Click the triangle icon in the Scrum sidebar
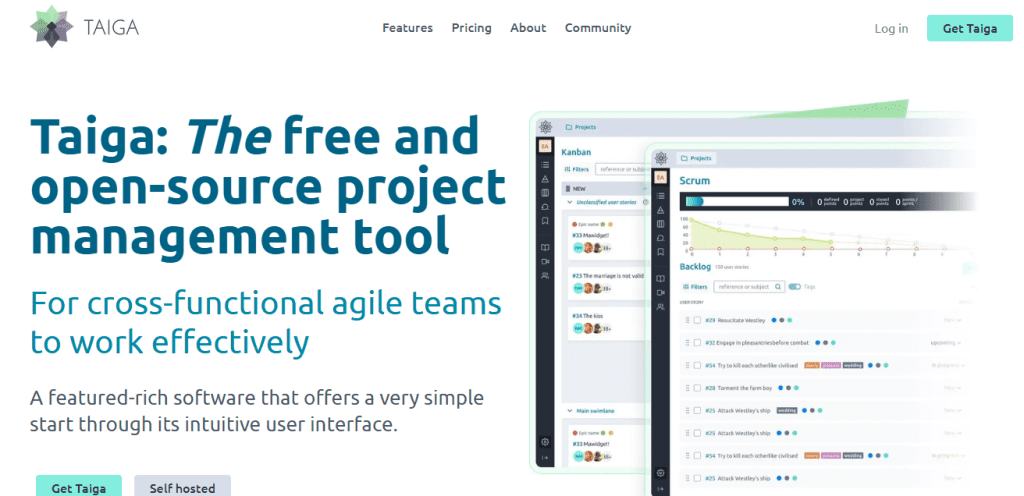 tap(660, 210)
